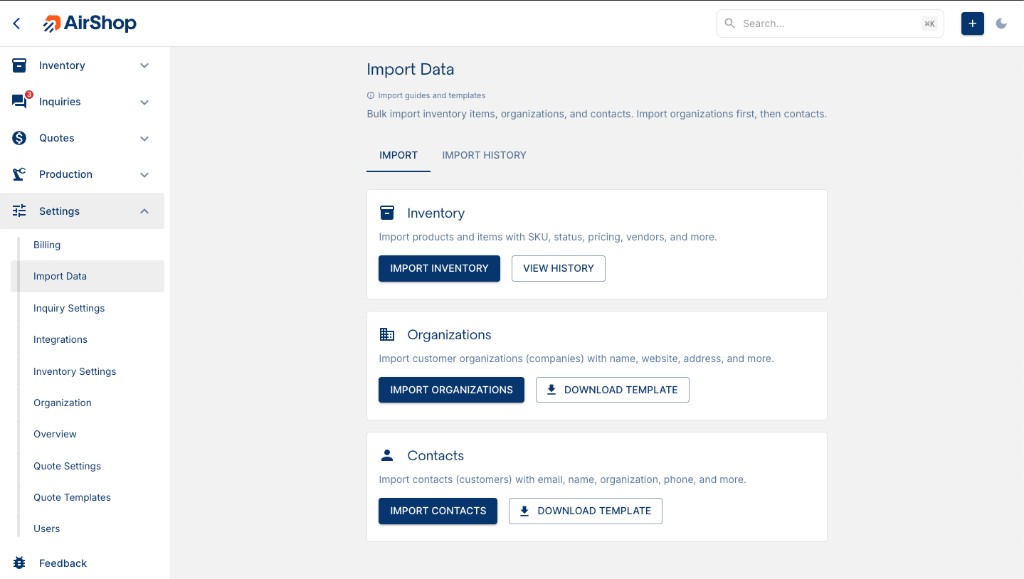This screenshot has height=579, width=1024.
Task: Click the AirShop logo
Action: pos(90,23)
